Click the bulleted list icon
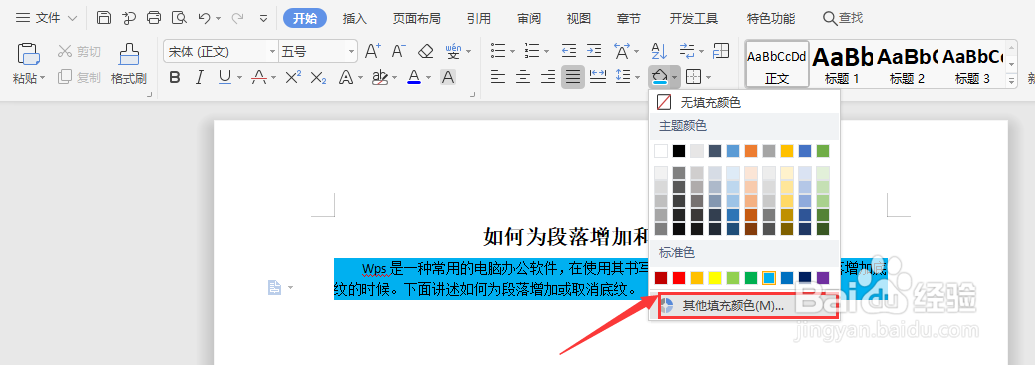This screenshot has width=1035, height=365. [x=498, y=51]
